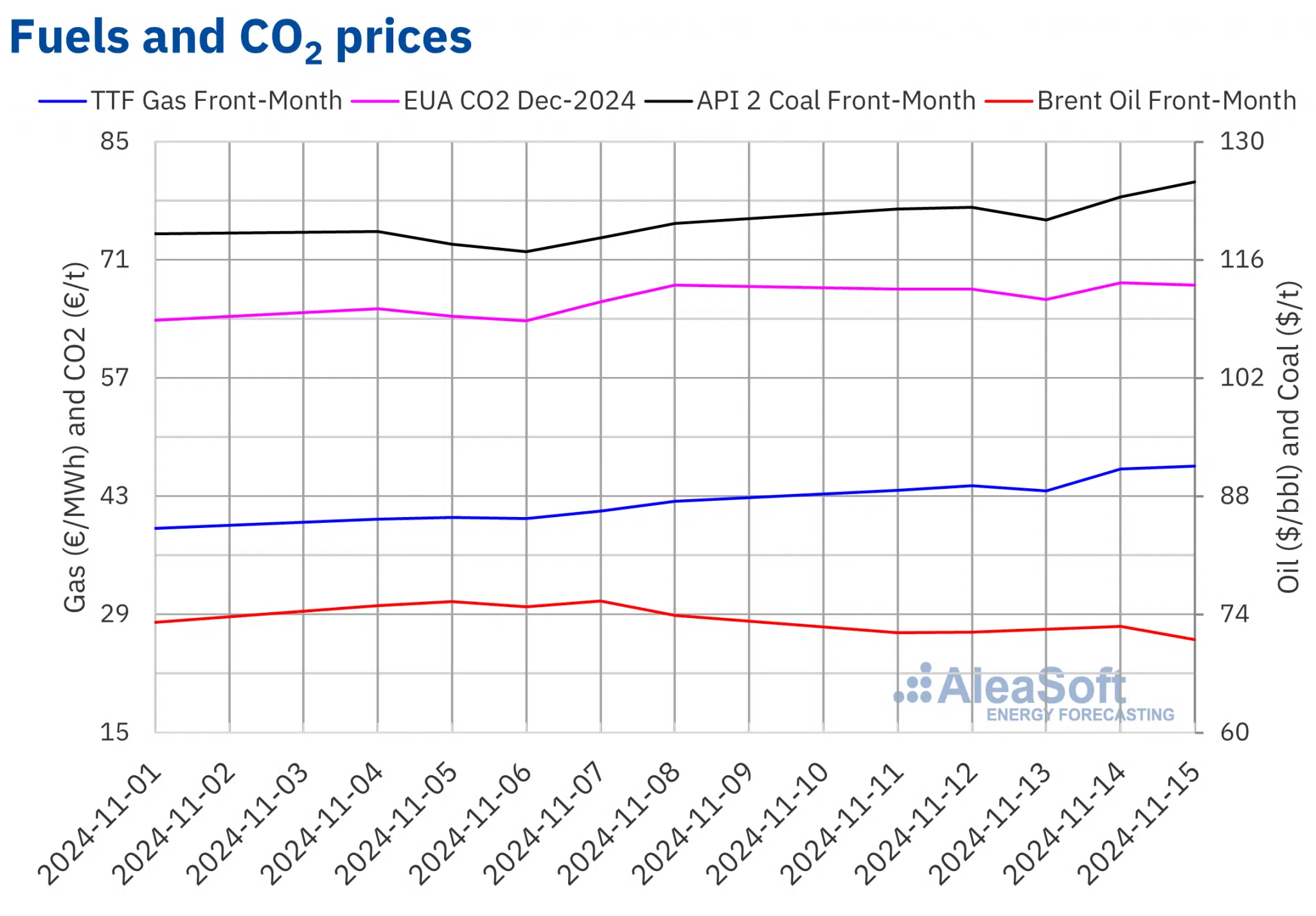The height and width of the screenshot is (916, 1316).
Task: Select the API 2 Coal Front-Month legend label
Action: tap(836, 101)
